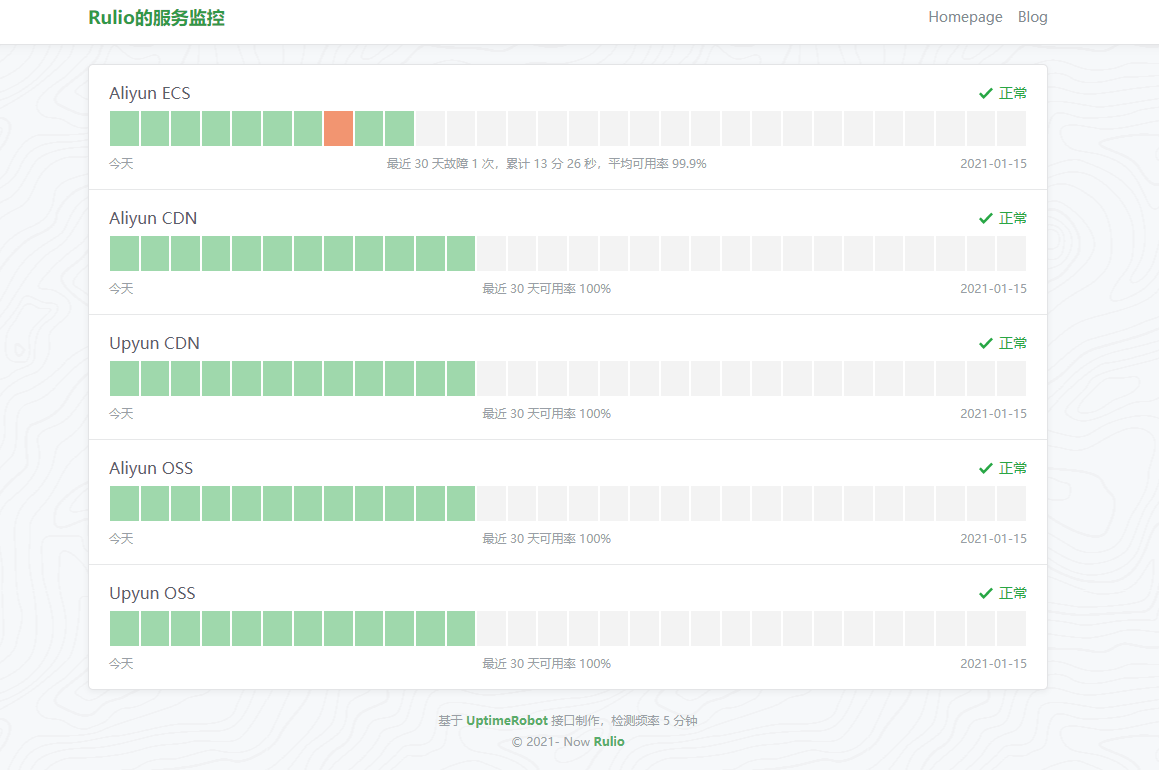The width and height of the screenshot is (1159, 770).
Task: Click the Rulio link in footer copyright
Action: (x=609, y=742)
